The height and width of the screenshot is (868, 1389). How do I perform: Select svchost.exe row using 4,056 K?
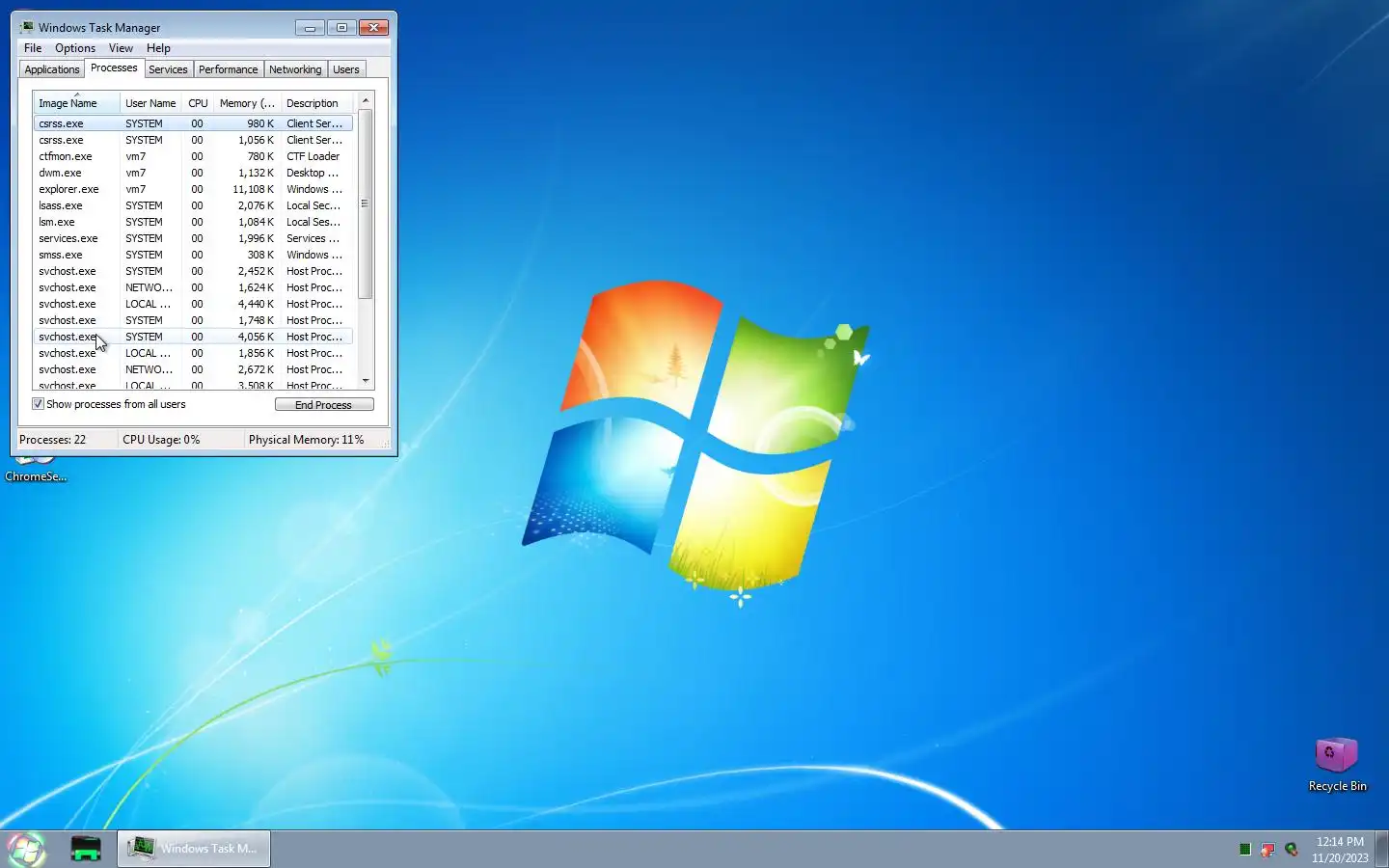click(193, 337)
